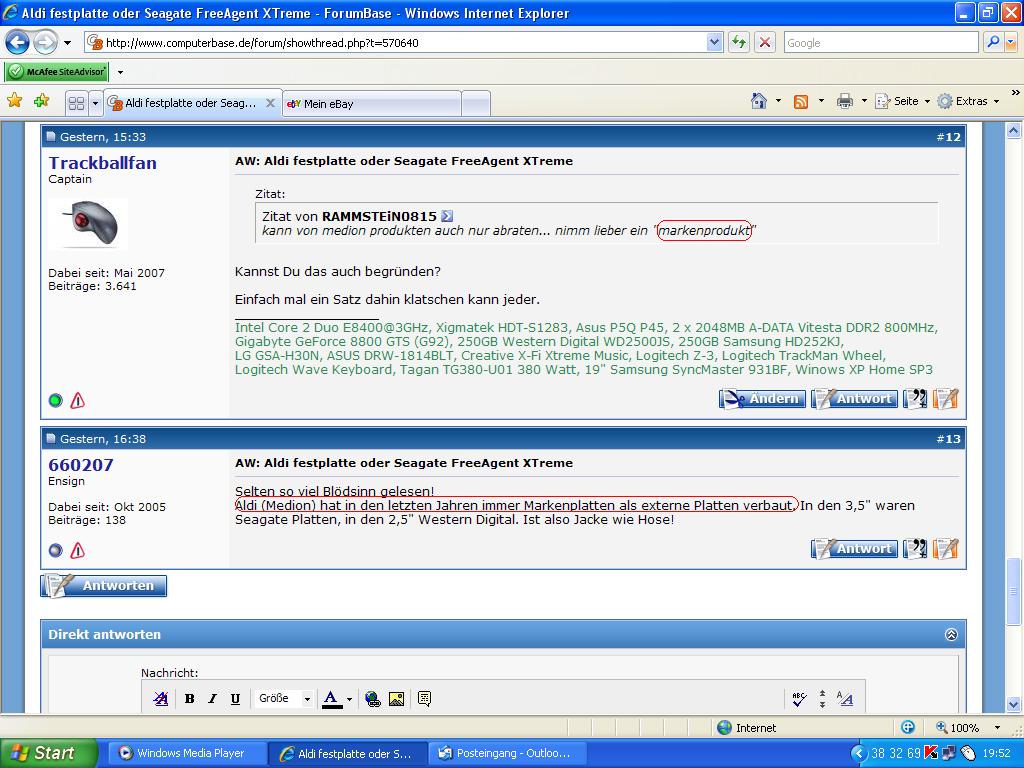This screenshot has height=768, width=1024.
Task: Click the quote wrap icon in editor
Action: [424, 699]
